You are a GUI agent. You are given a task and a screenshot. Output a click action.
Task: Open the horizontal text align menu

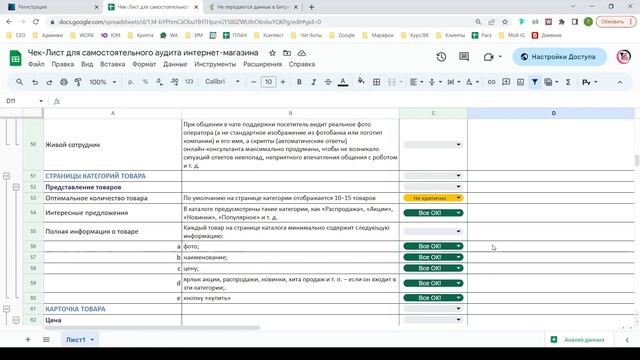416,82
